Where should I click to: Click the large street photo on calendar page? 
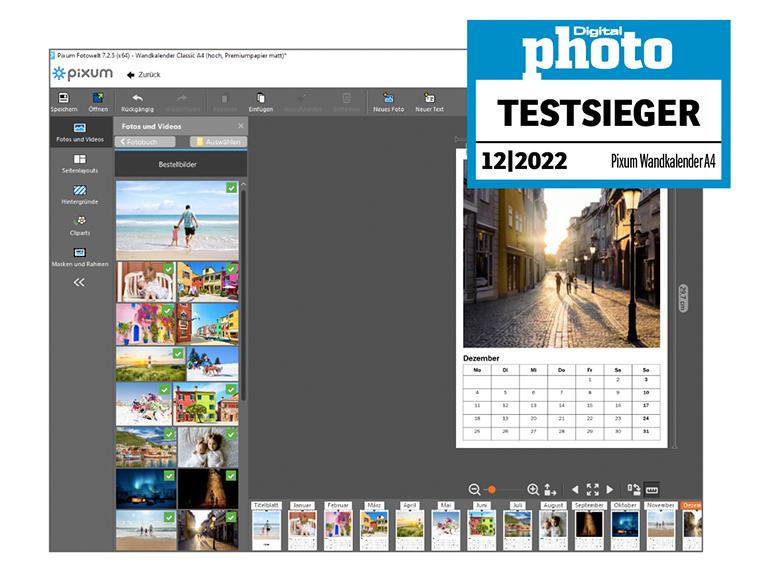point(561,268)
